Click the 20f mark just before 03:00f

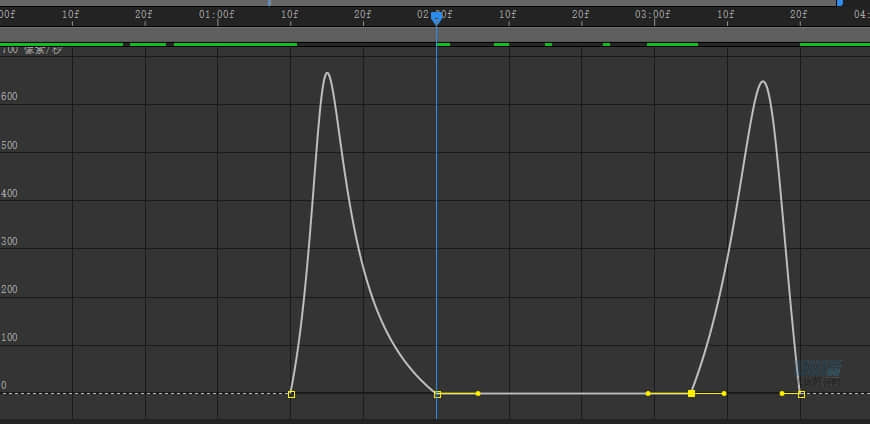click(580, 15)
